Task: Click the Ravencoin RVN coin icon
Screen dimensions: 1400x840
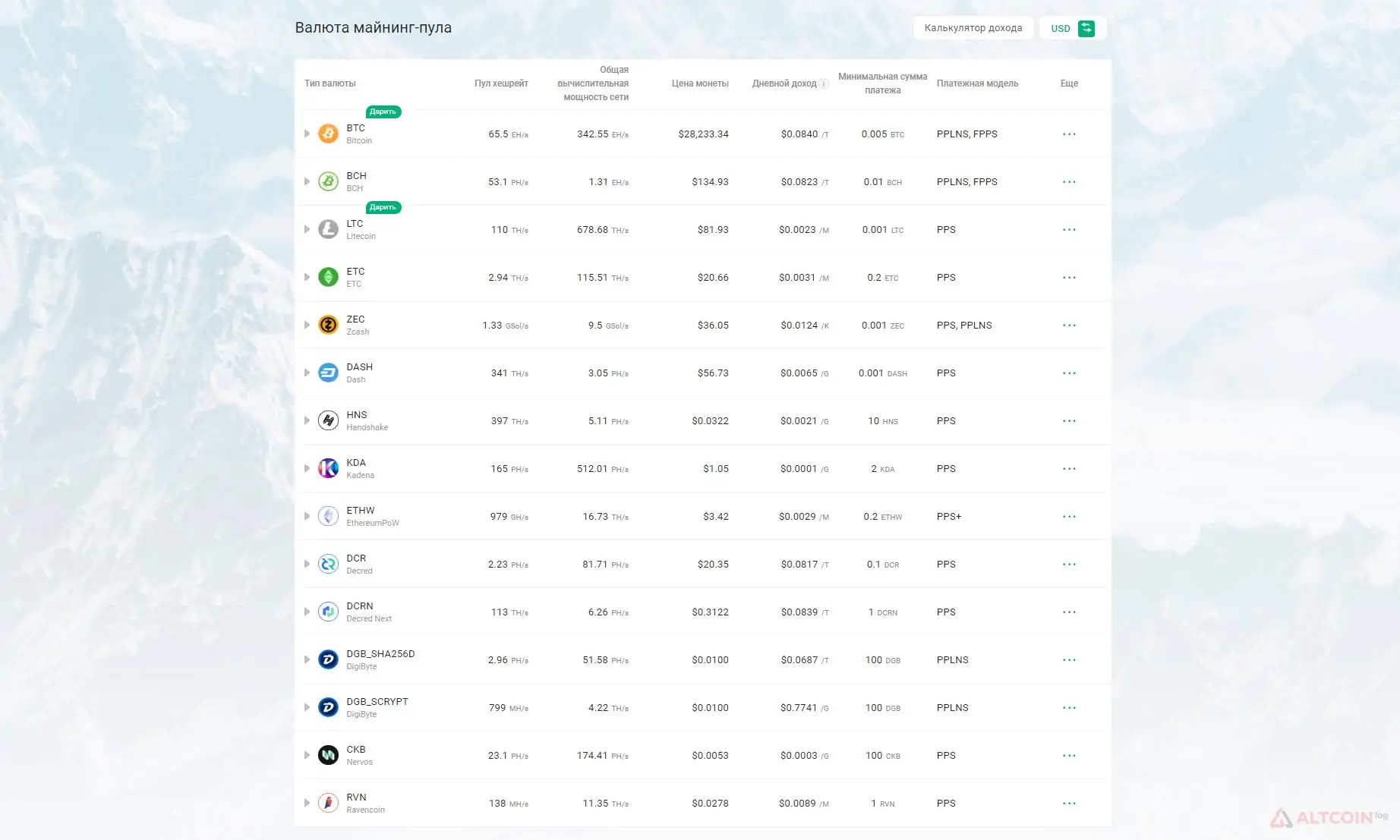Action: pos(328,803)
